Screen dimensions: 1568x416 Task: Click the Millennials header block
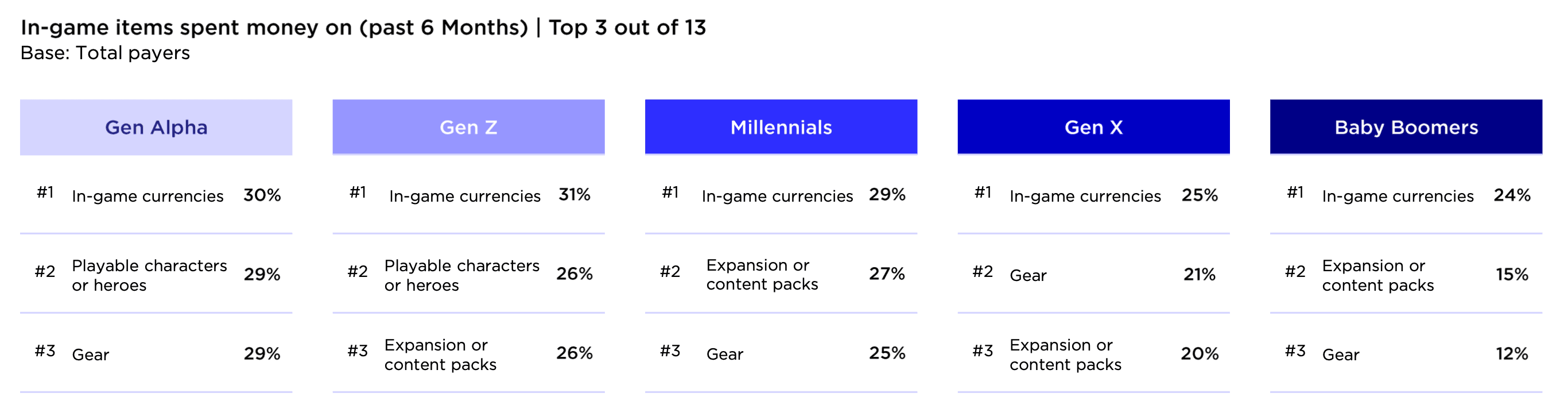click(x=781, y=128)
